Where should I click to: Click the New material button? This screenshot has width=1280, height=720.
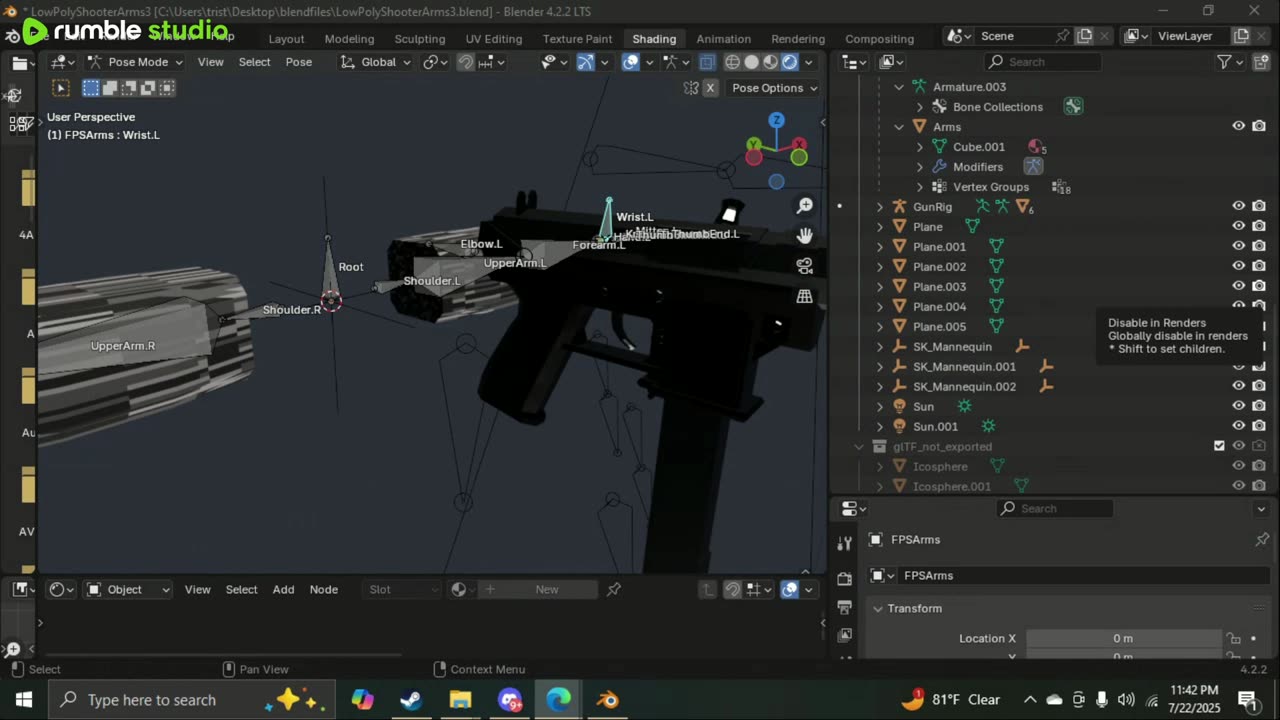coord(546,589)
